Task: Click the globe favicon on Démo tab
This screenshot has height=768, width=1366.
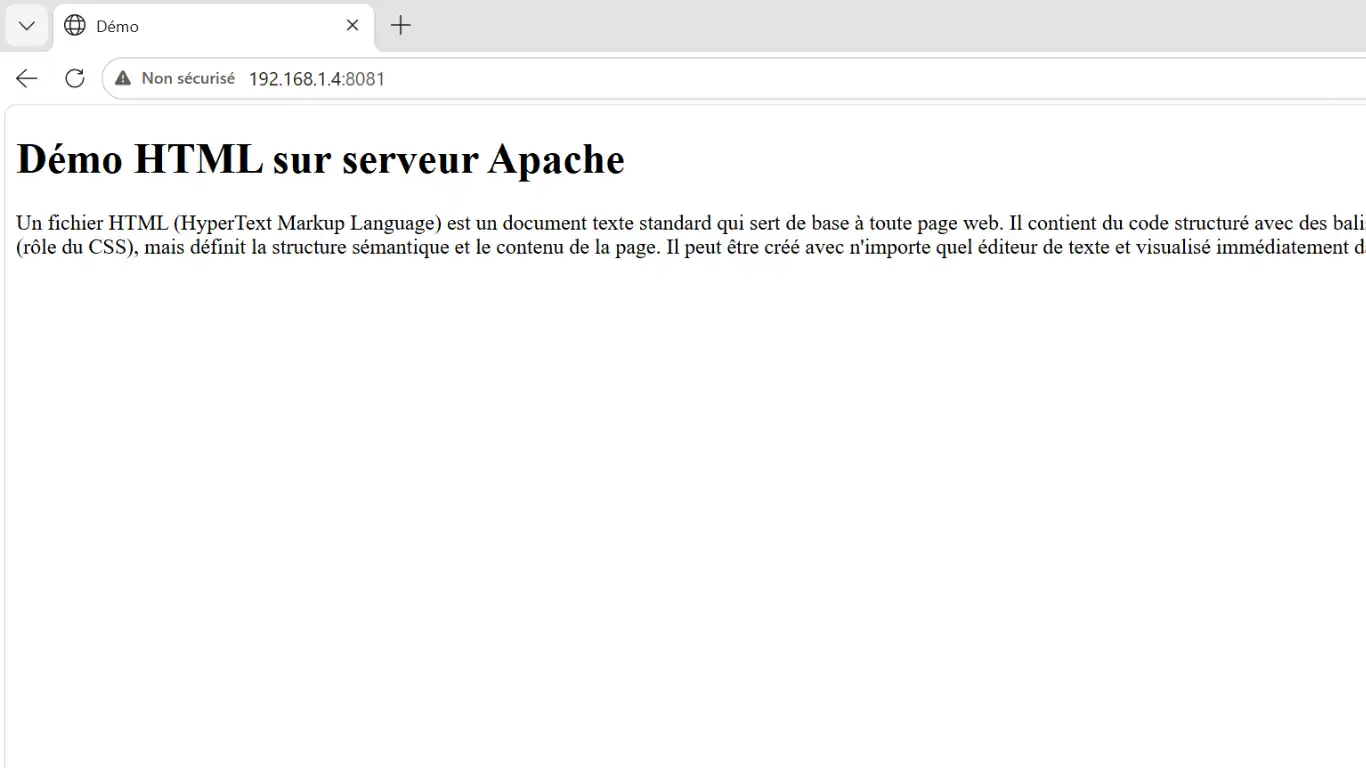Action: click(75, 26)
